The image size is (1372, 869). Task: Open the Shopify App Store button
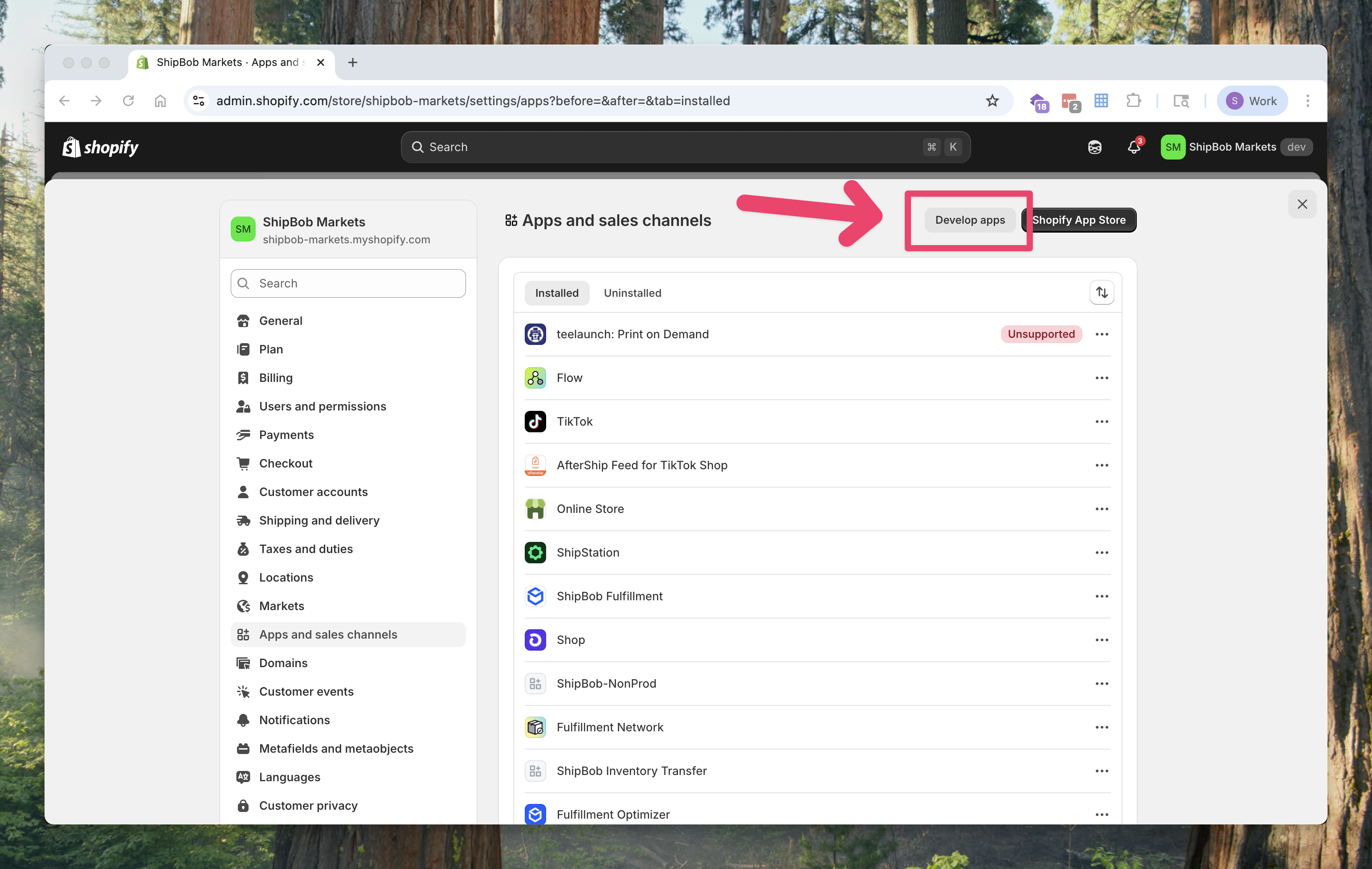(1078, 220)
